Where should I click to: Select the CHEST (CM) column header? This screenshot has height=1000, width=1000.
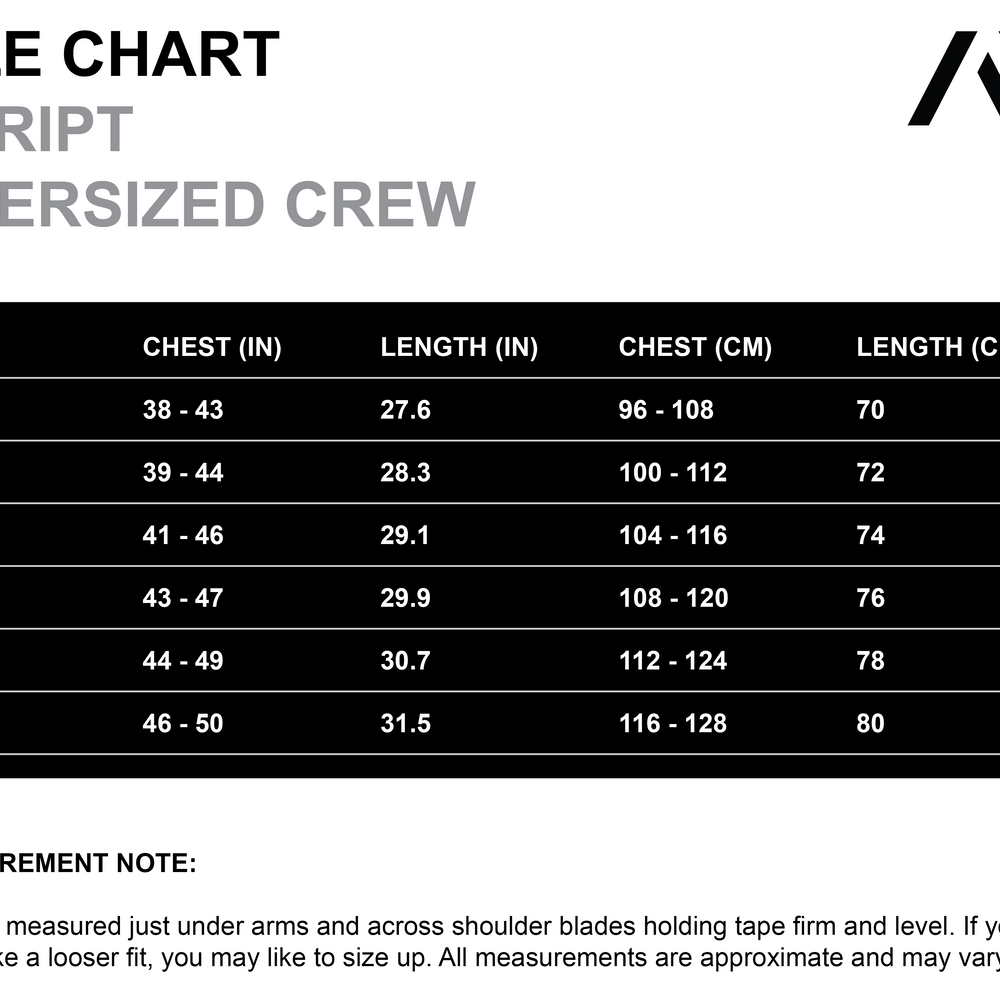coord(695,347)
